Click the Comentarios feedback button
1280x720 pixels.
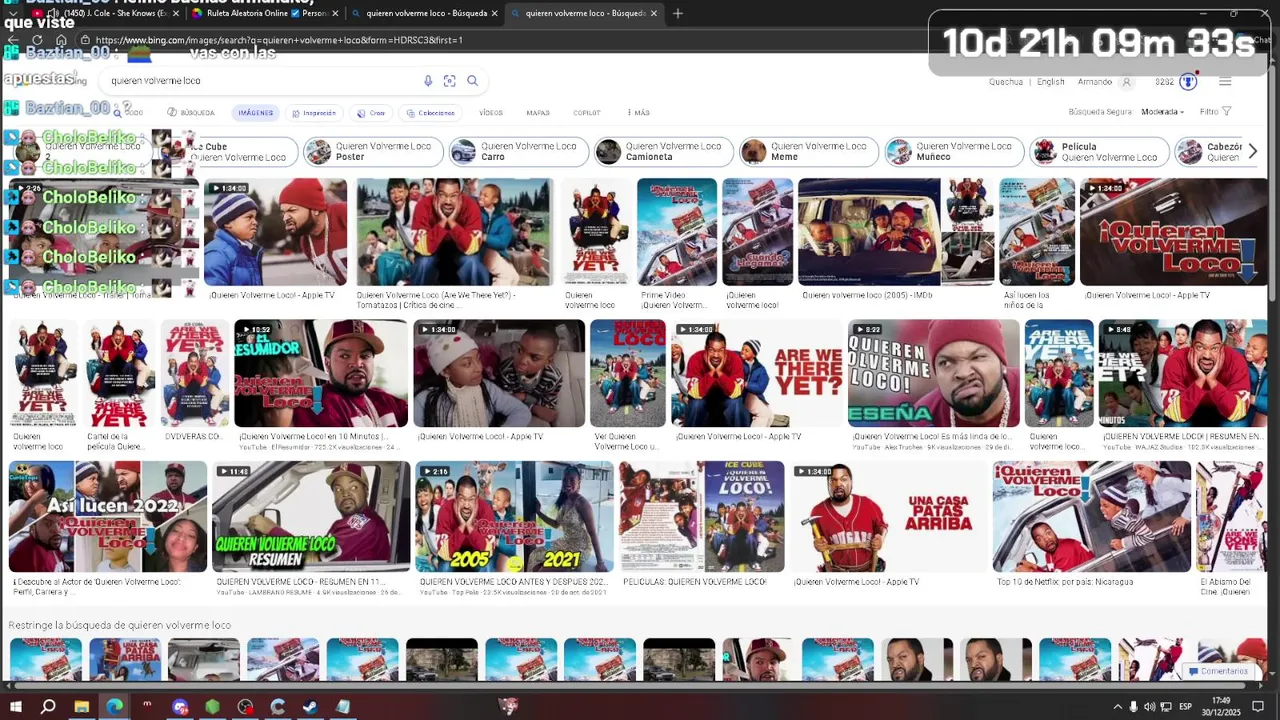1217,671
